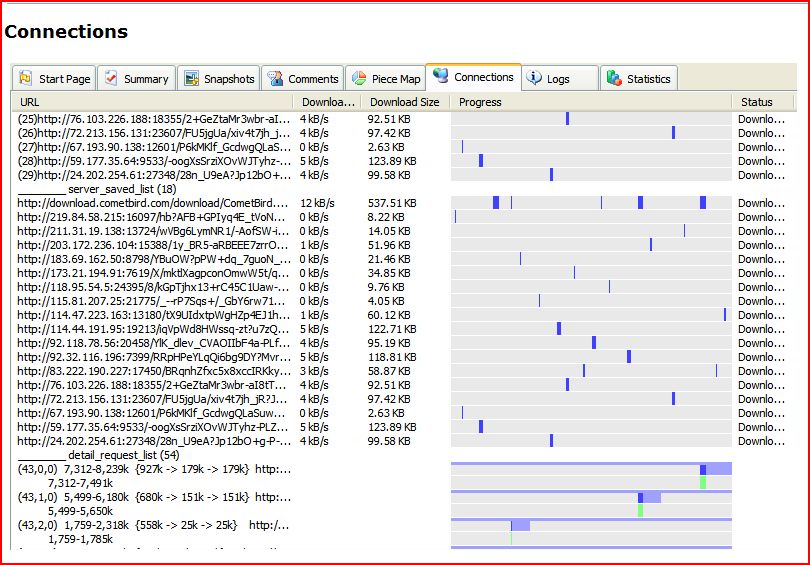Click the 118.81 KB download size cell
Screen dimensions: 810x565
tap(392, 356)
